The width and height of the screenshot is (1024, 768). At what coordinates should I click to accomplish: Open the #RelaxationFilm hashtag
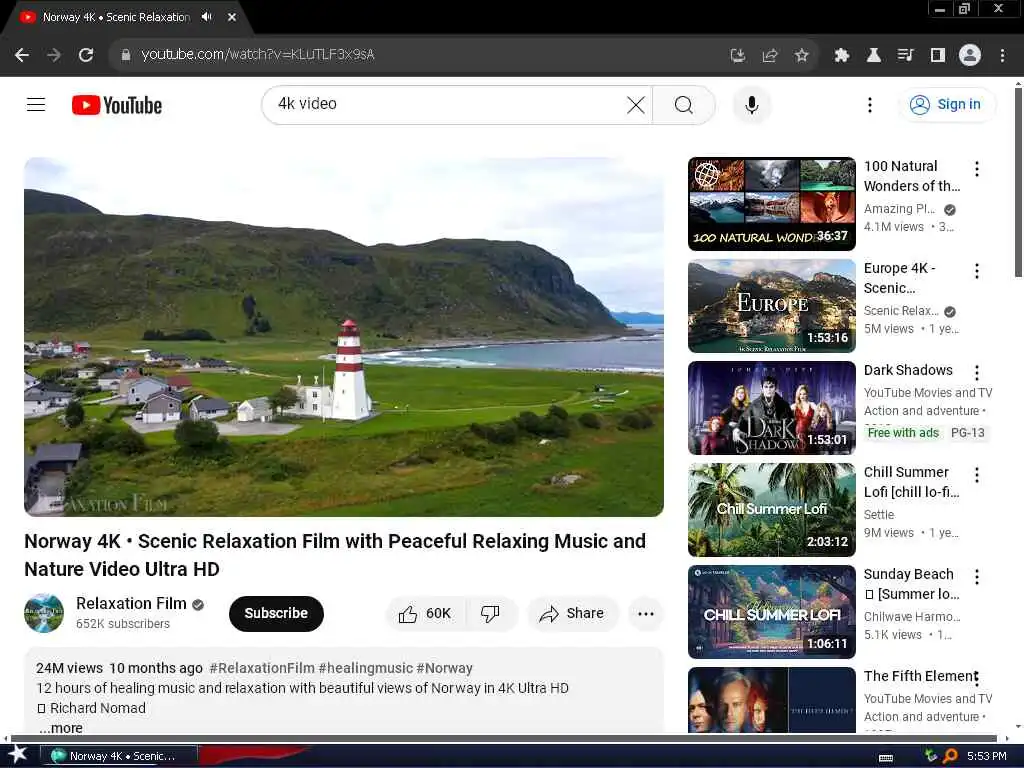click(x=262, y=668)
